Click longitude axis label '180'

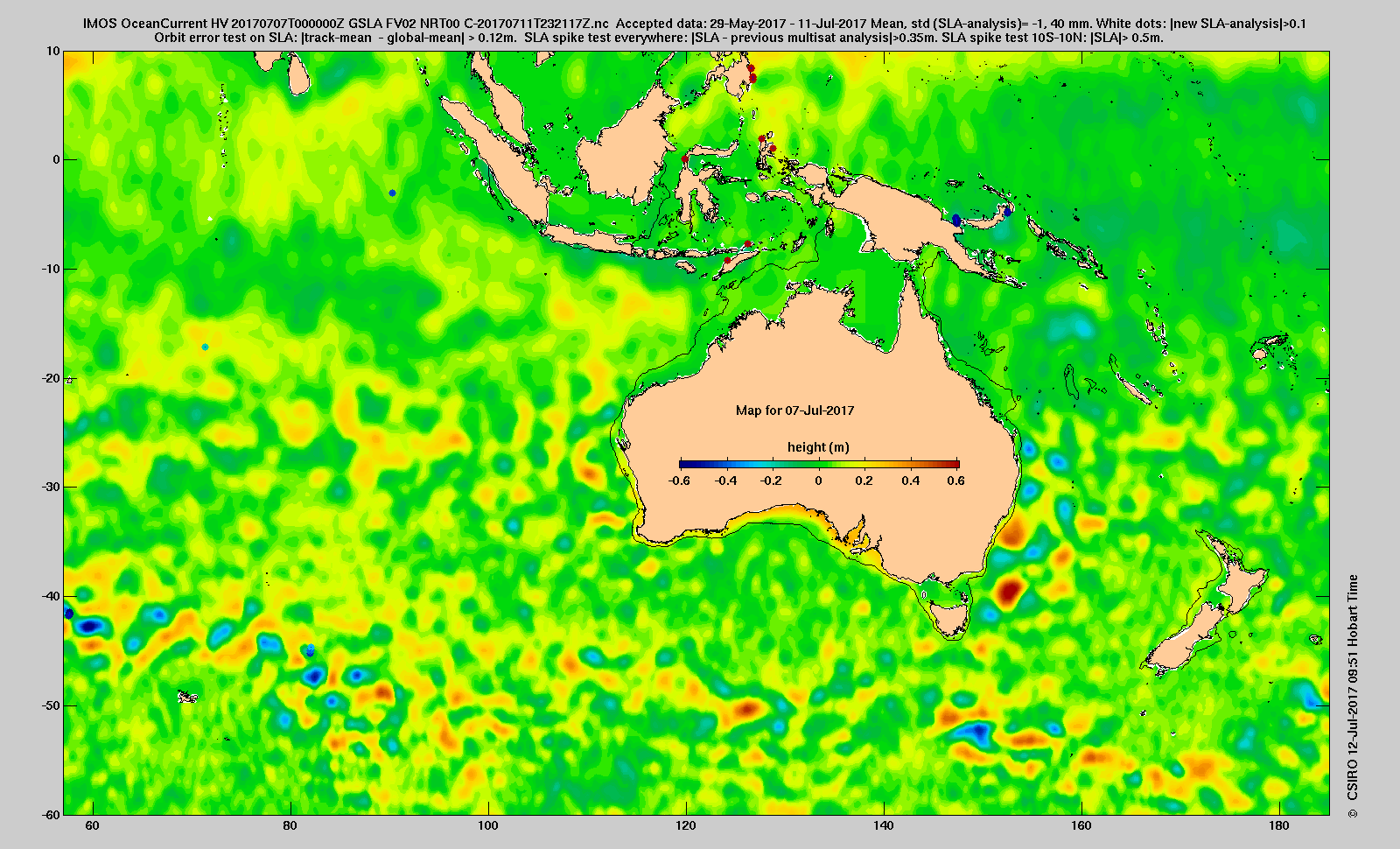(x=1279, y=826)
